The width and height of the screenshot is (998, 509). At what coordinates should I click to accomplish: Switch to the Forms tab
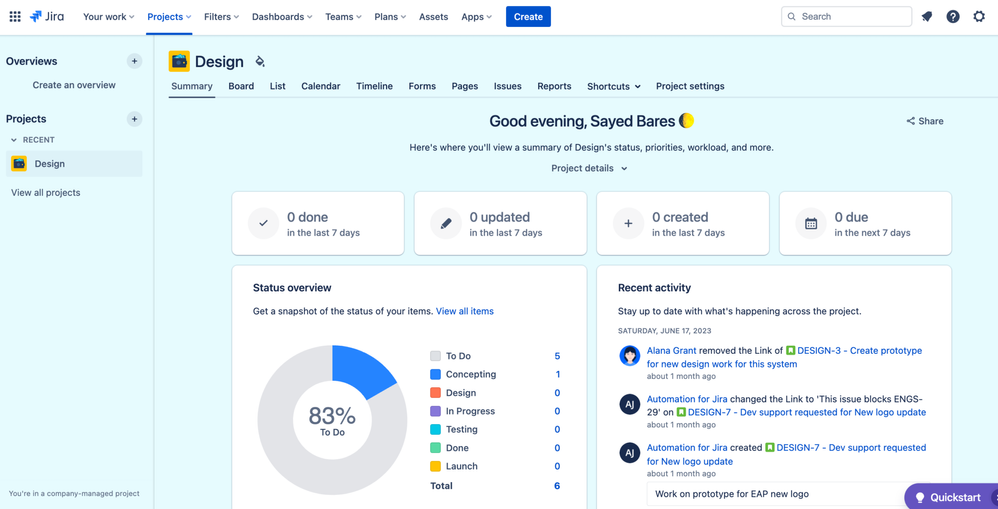pyautogui.click(x=422, y=86)
